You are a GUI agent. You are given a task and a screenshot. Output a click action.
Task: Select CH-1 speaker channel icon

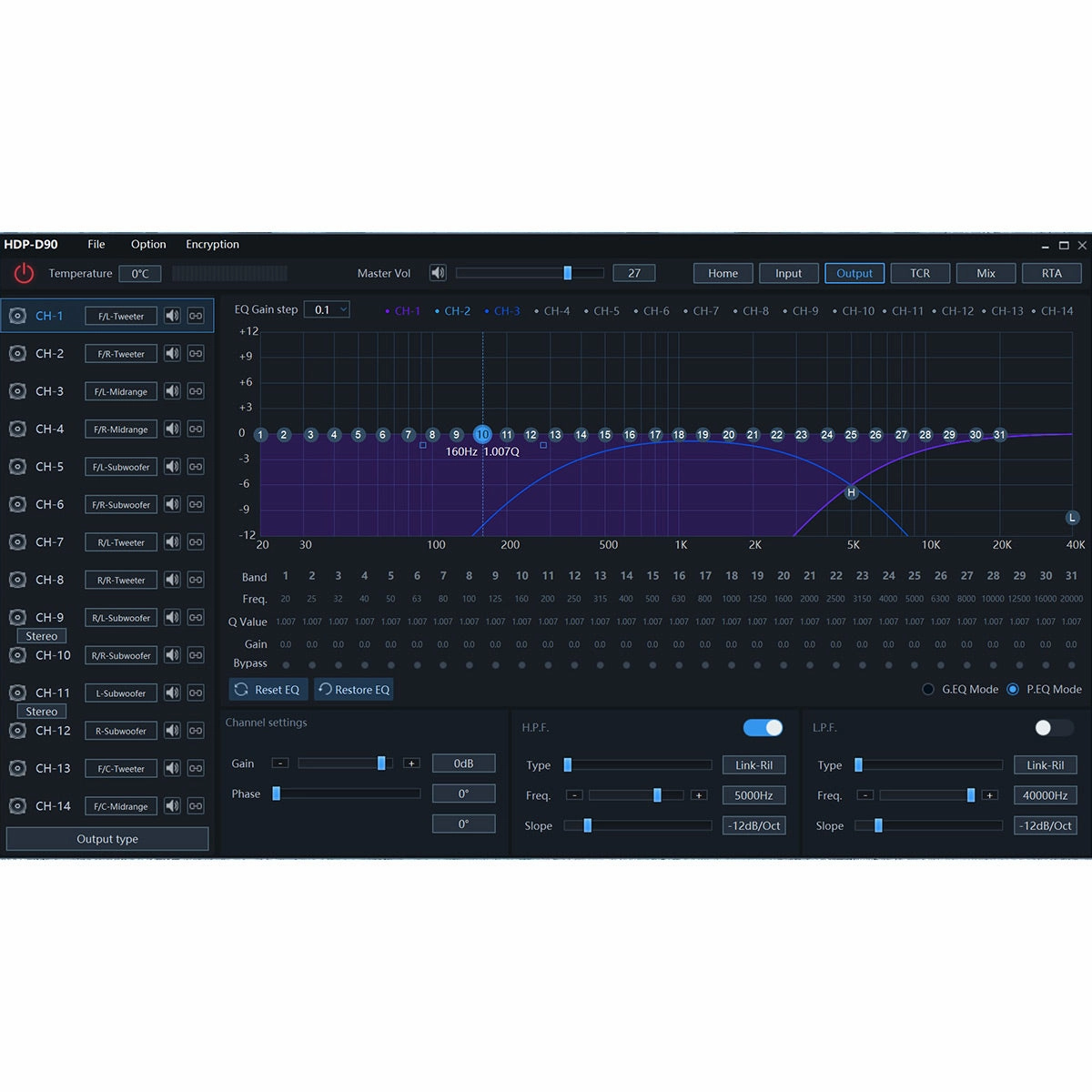pos(17,316)
